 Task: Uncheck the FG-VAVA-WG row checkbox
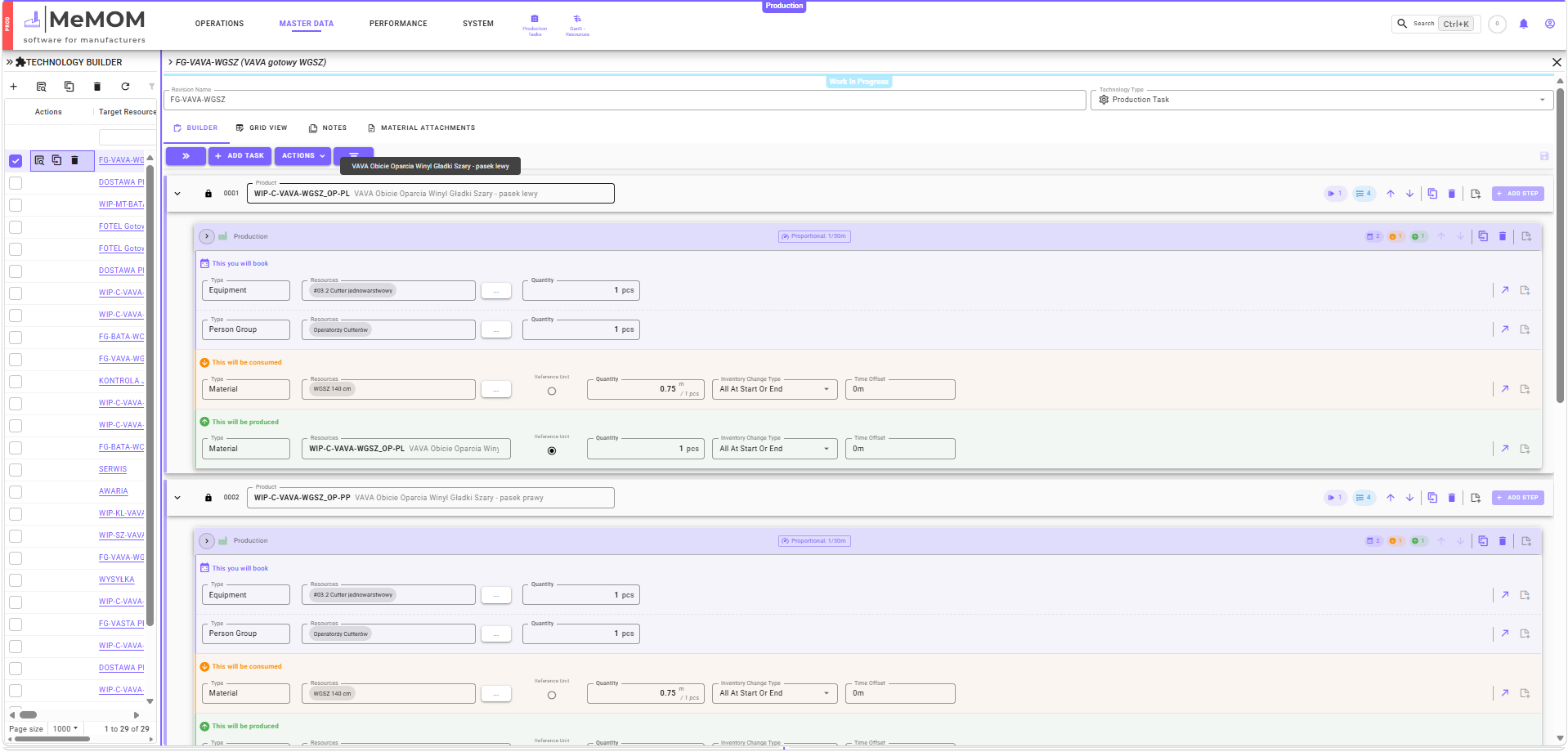click(16, 161)
